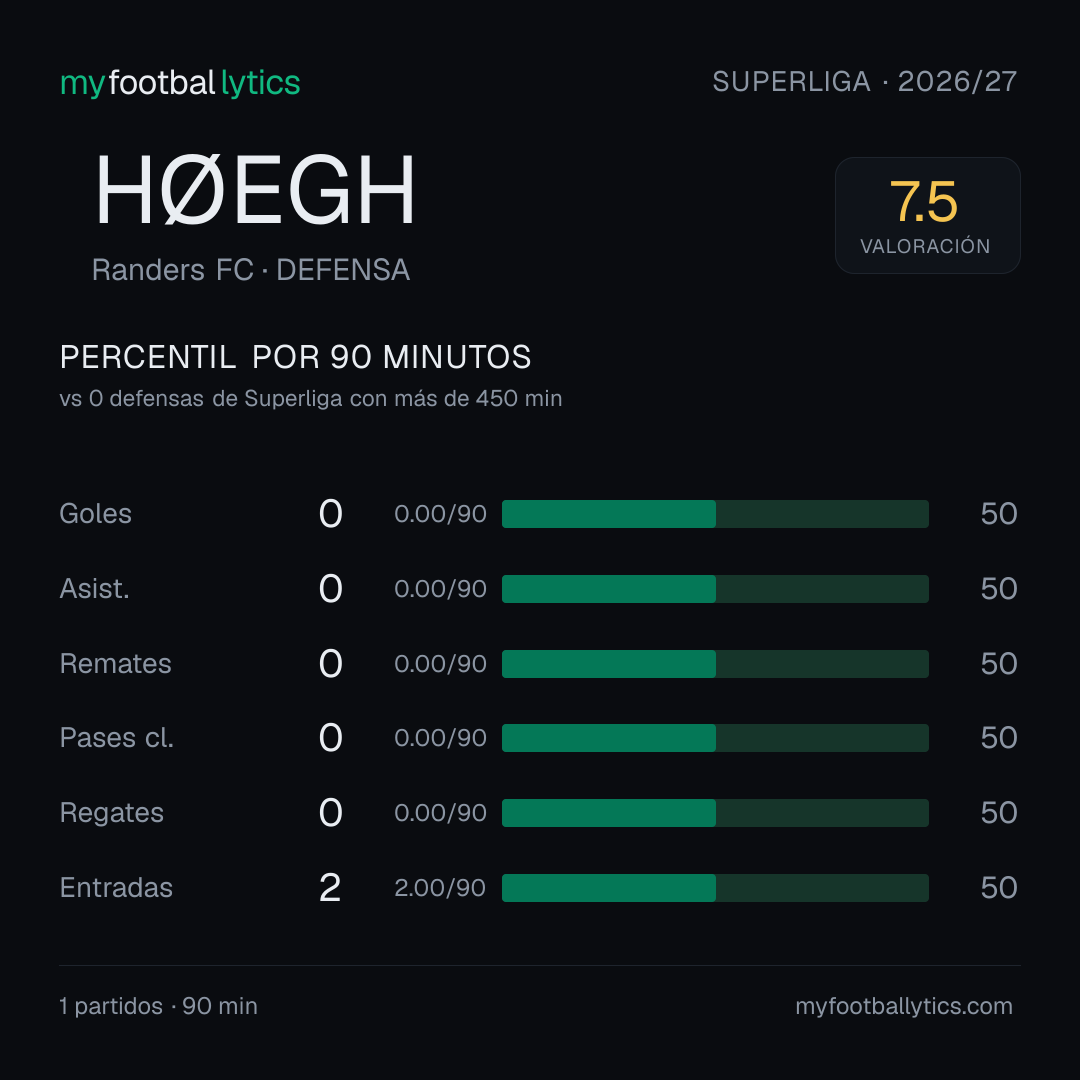
Task: Open the myfootballytics.com footer link
Action: click(904, 1006)
